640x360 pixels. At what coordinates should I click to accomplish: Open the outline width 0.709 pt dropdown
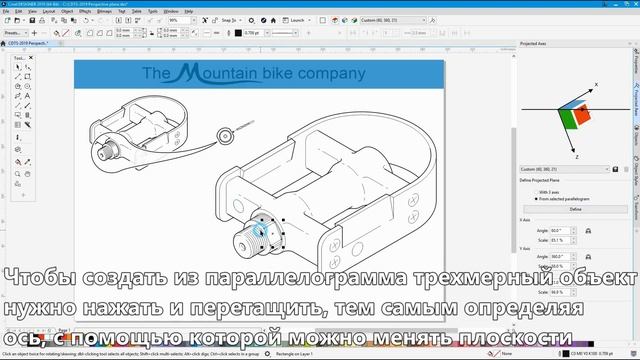click(x=267, y=33)
